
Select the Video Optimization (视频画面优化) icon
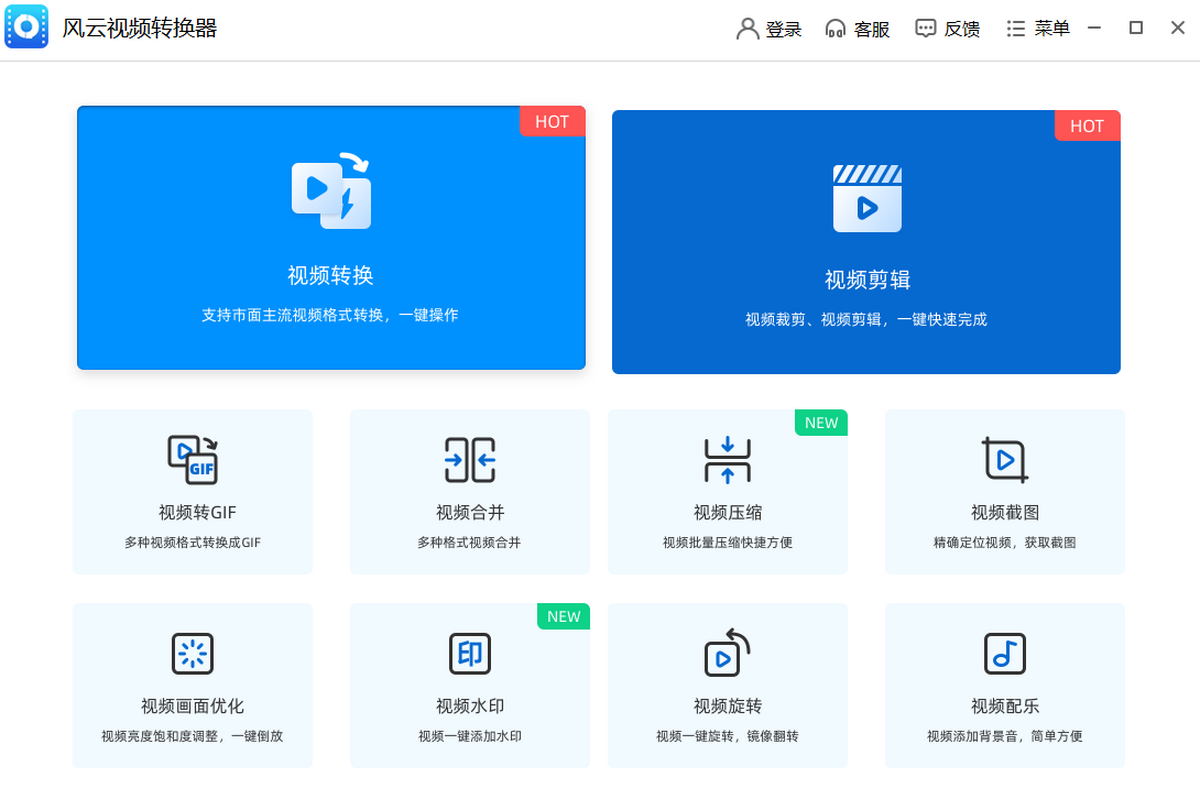pyautogui.click(x=192, y=654)
